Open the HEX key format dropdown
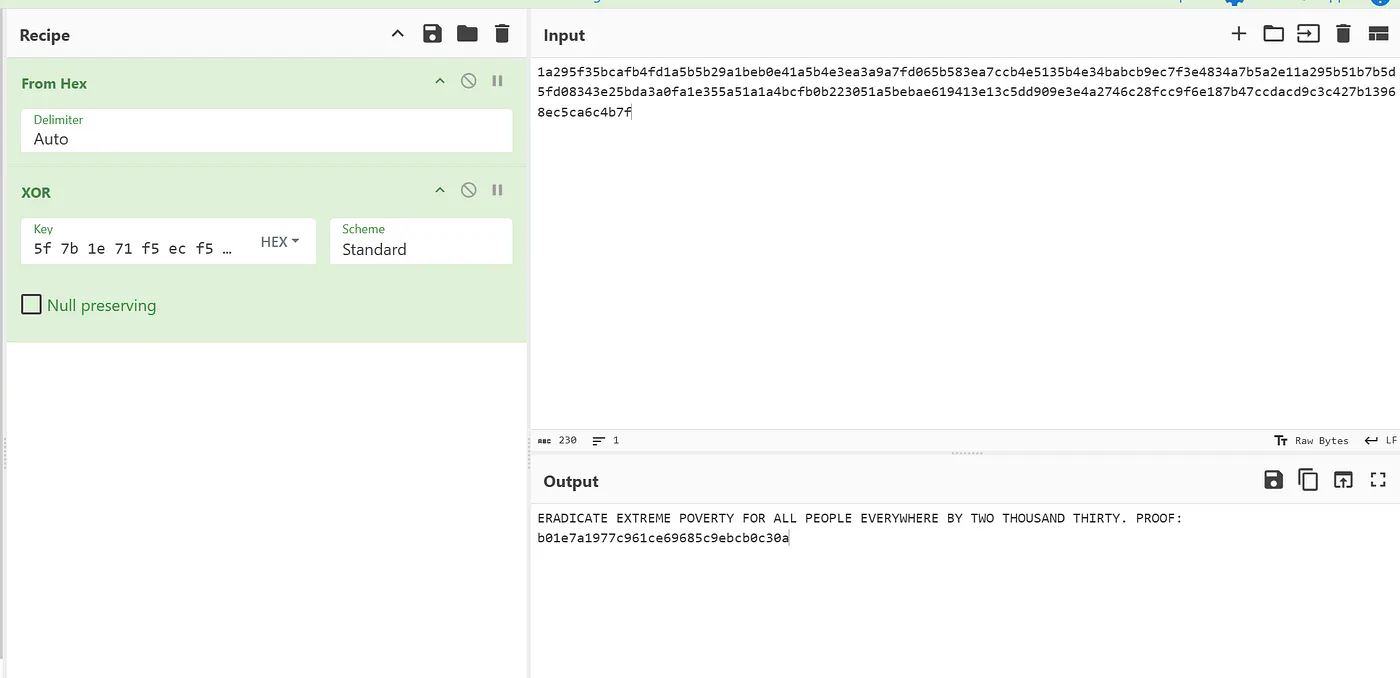This screenshot has width=1400, height=678. [x=280, y=242]
